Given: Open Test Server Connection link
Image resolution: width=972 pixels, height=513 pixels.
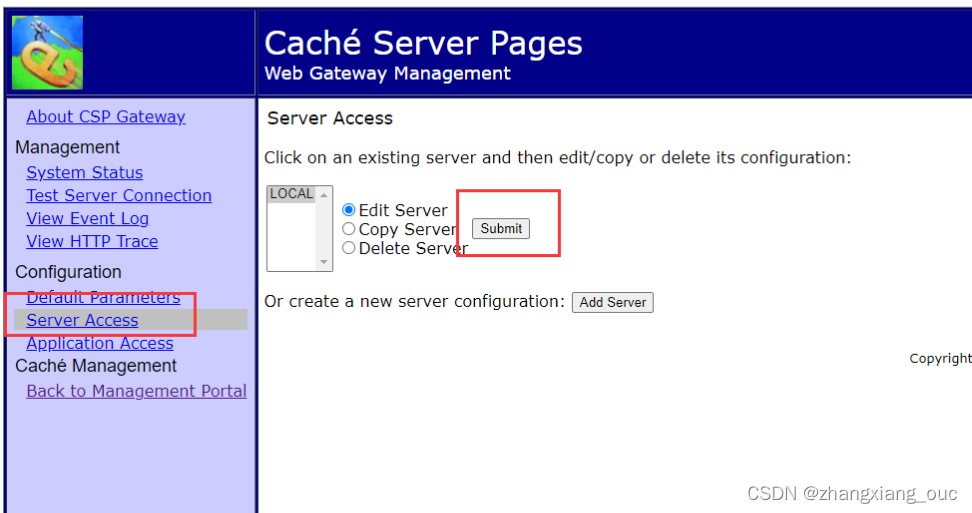Looking at the screenshot, I should point(119,195).
